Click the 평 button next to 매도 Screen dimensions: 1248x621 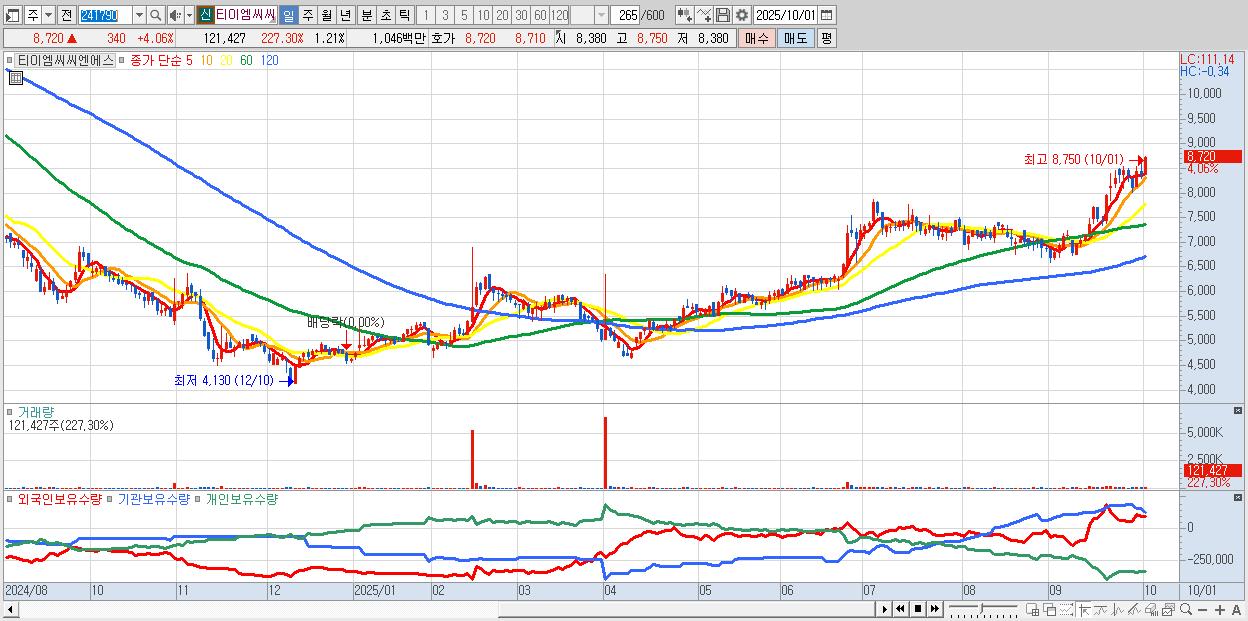[x=826, y=38]
